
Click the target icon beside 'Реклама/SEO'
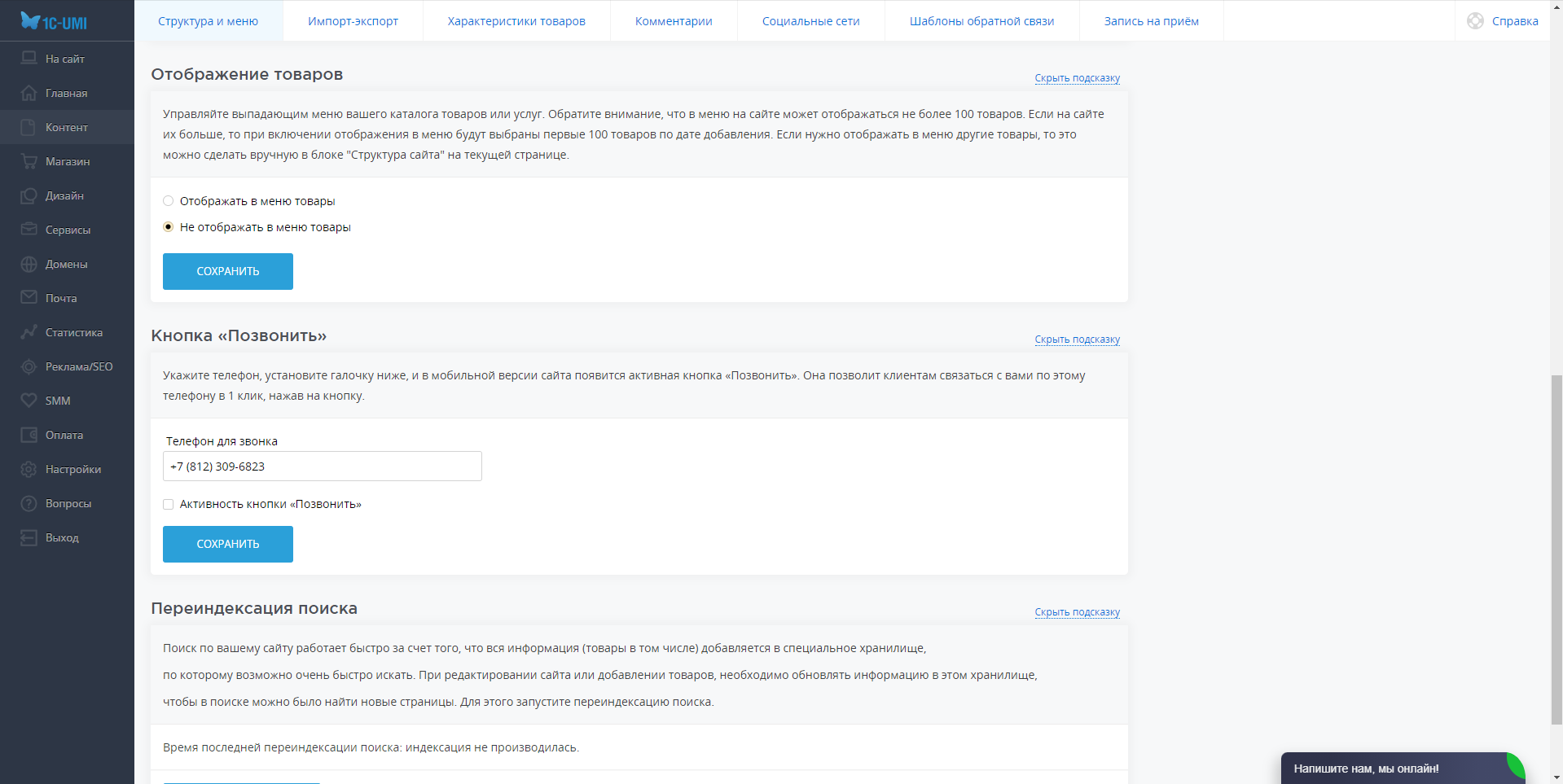[x=29, y=366]
